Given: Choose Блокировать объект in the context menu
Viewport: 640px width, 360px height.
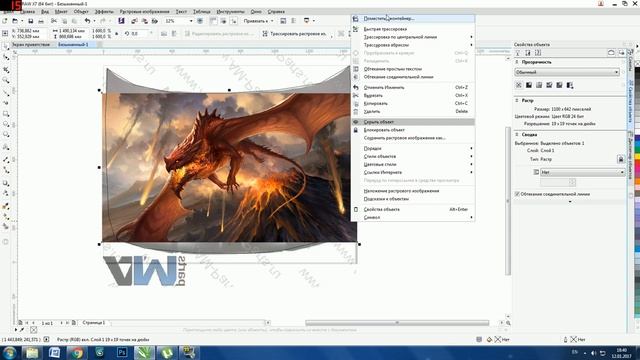Looking at the screenshot, I should [x=413, y=130].
